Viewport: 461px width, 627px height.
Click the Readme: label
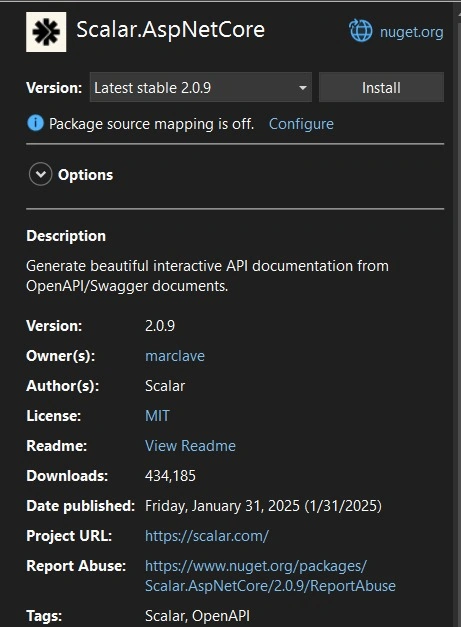[x=56, y=446]
